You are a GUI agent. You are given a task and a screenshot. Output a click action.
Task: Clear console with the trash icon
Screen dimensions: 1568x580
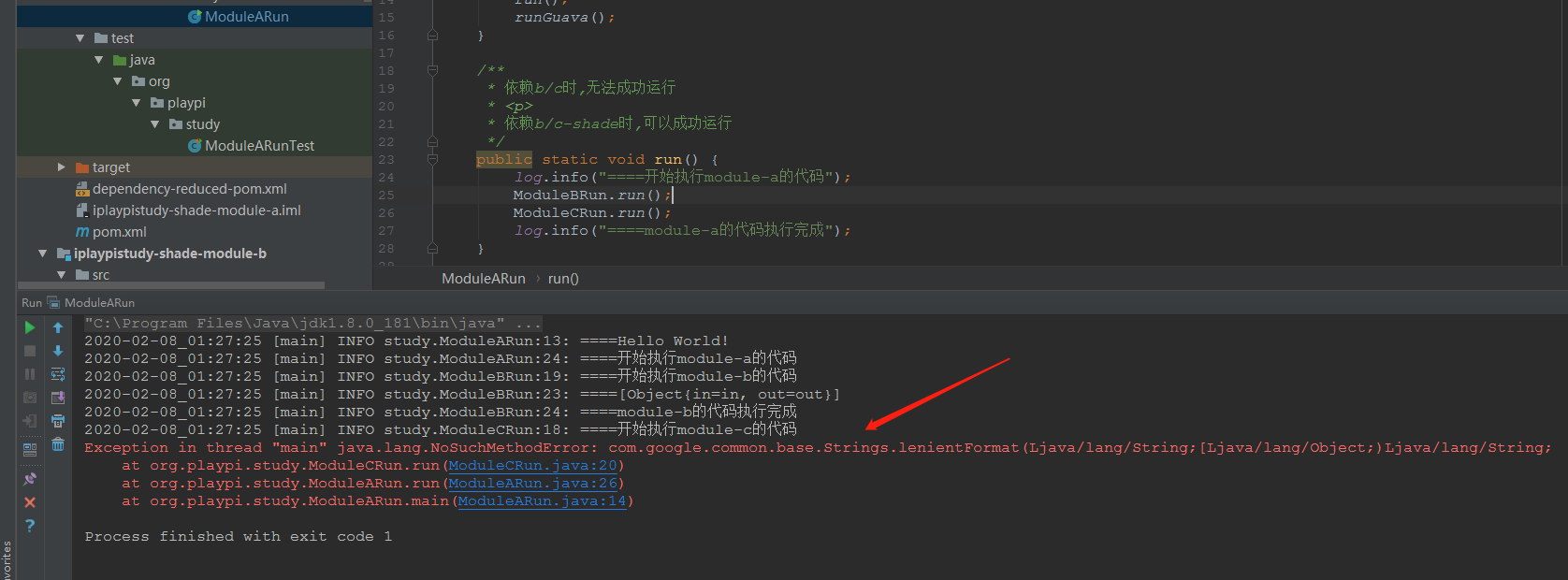click(x=58, y=444)
